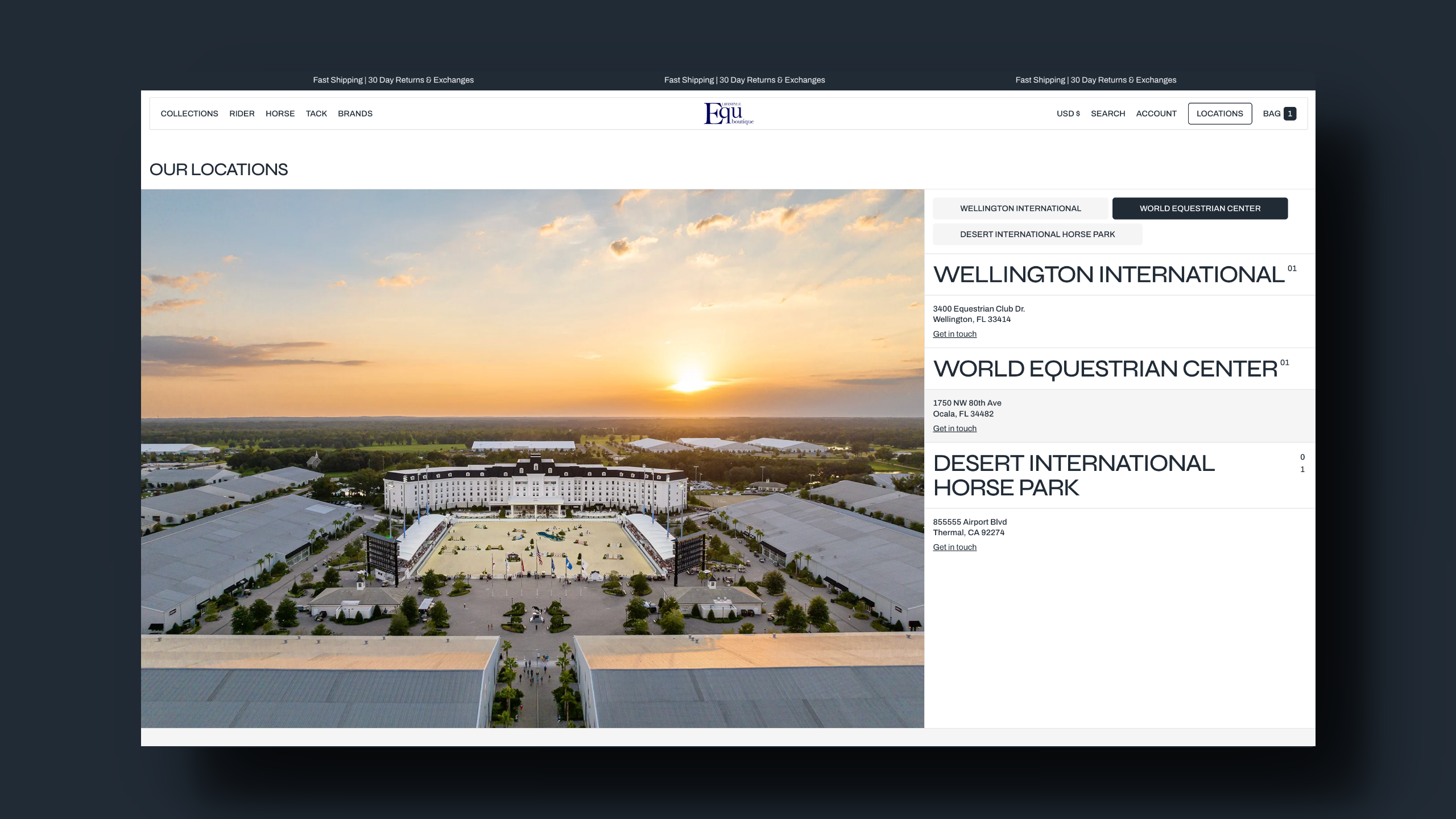Select the Wellington International tab

[1020, 209]
